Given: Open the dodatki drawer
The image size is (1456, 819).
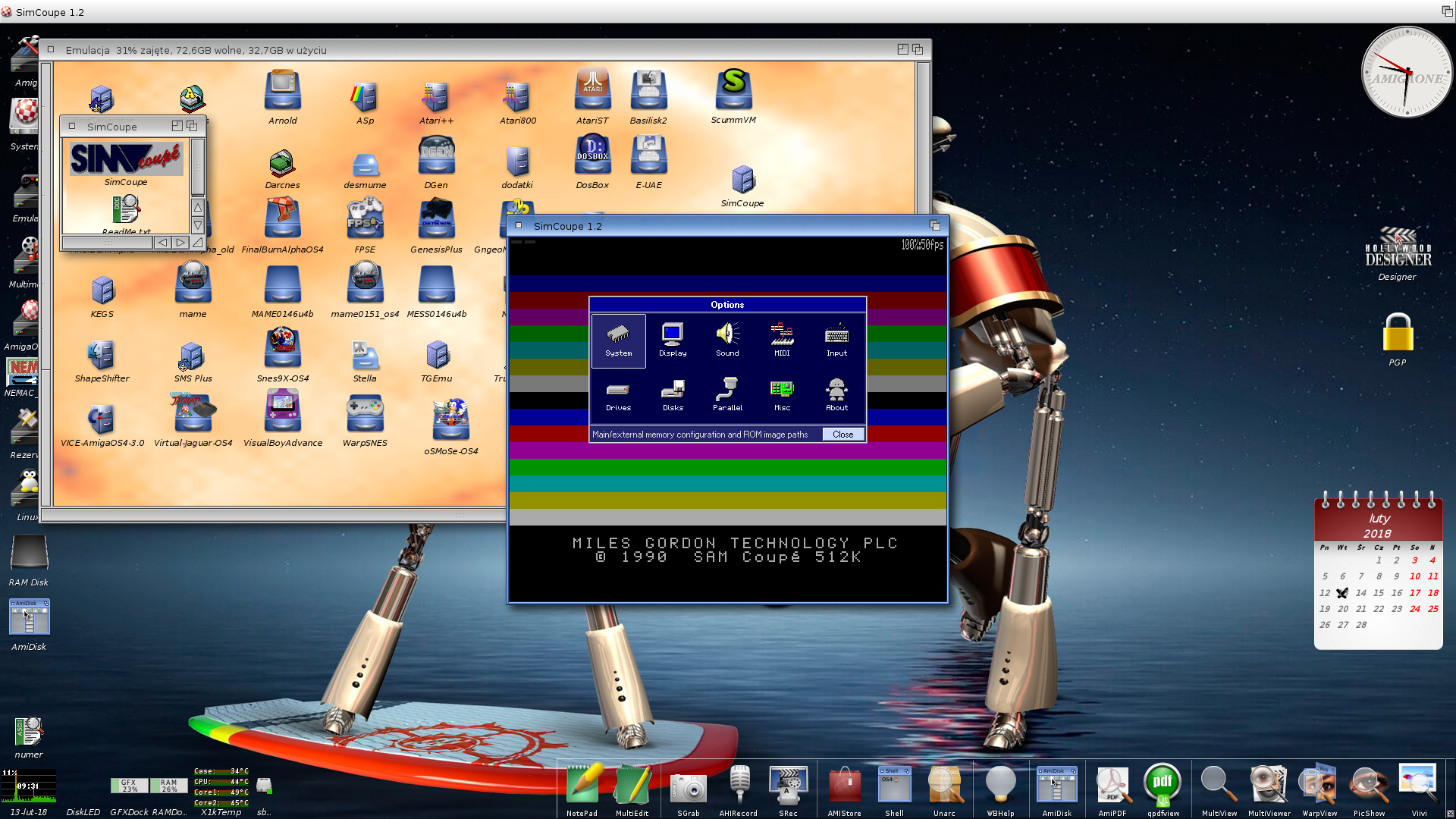Looking at the screenshot, I should coord(517,167).
